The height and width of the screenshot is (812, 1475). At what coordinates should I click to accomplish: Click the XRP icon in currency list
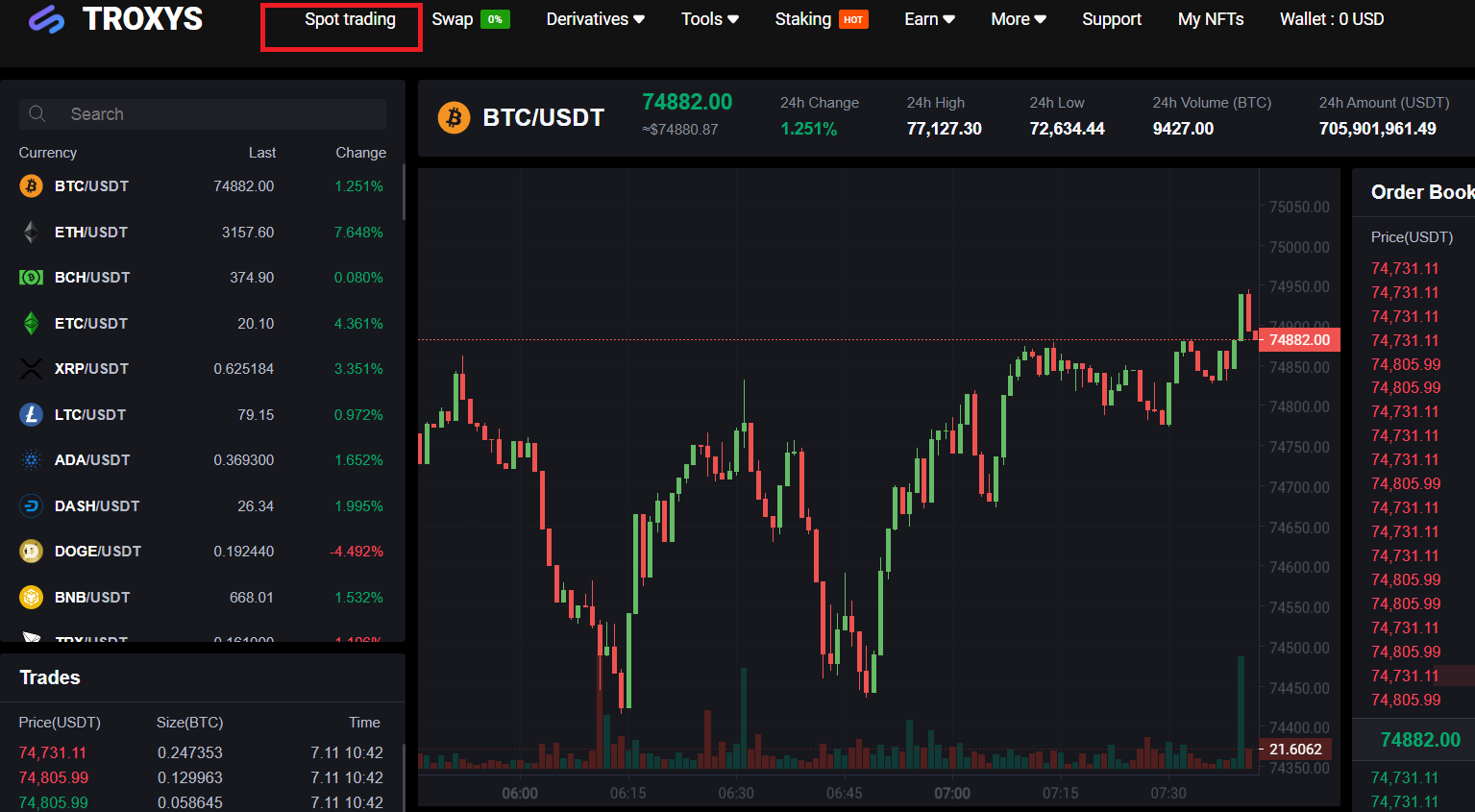tap(32, 368)
